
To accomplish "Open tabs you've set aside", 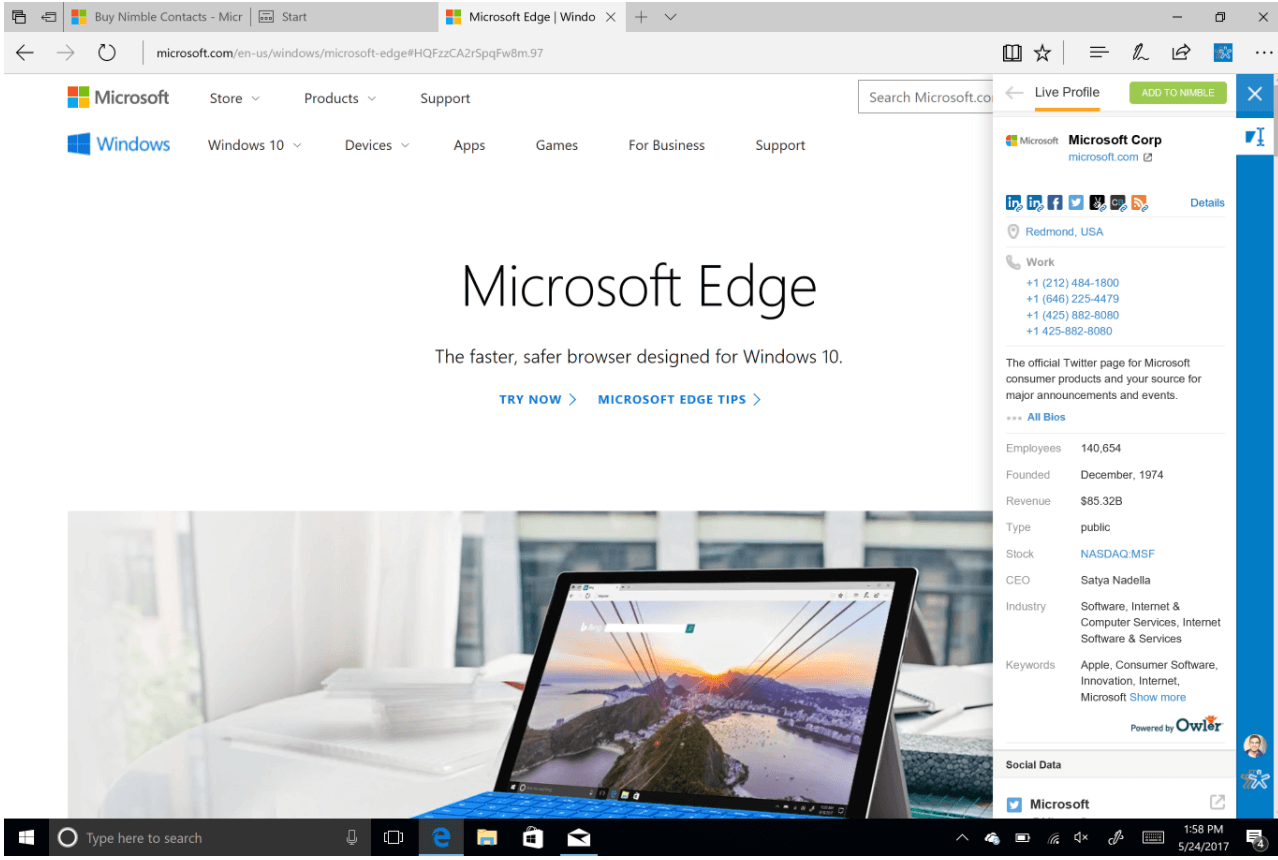I will click(x=19, y=17).
